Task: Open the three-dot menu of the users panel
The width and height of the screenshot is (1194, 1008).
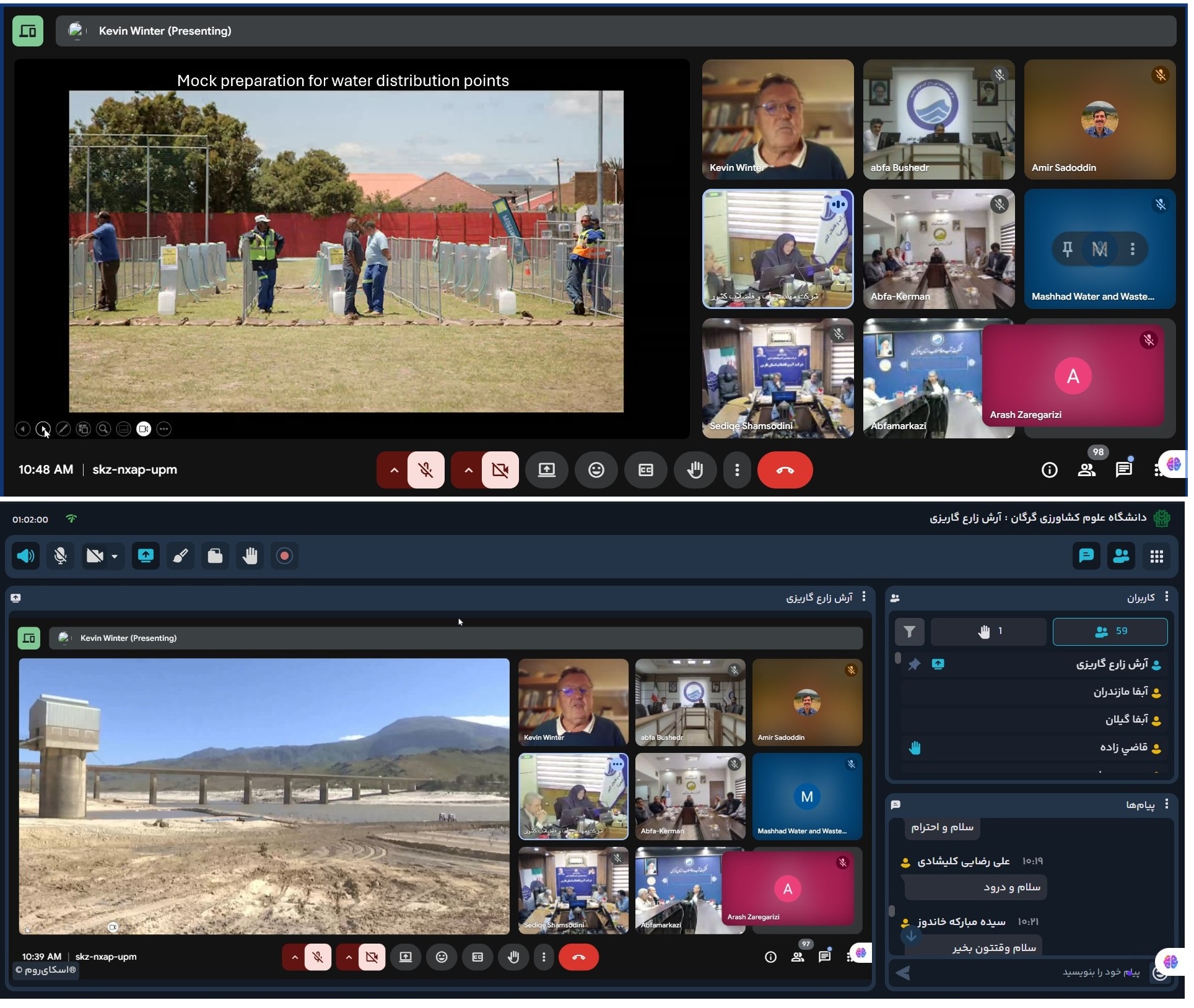Action: click(x=1167, y=596)
